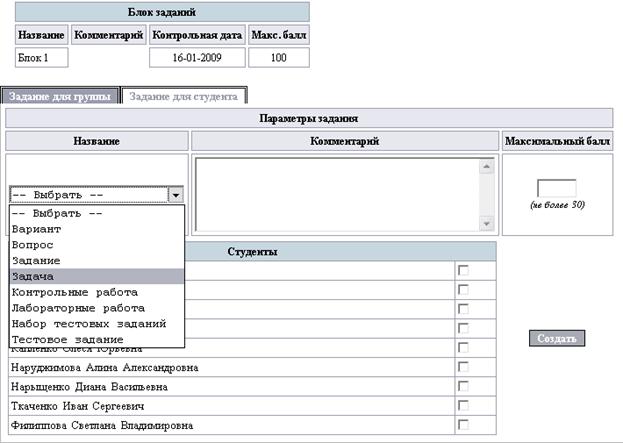623x443 pixels.
Task: Enable checkbox for Ткаченко Иван Сергеевич
Action: [462, 405]
